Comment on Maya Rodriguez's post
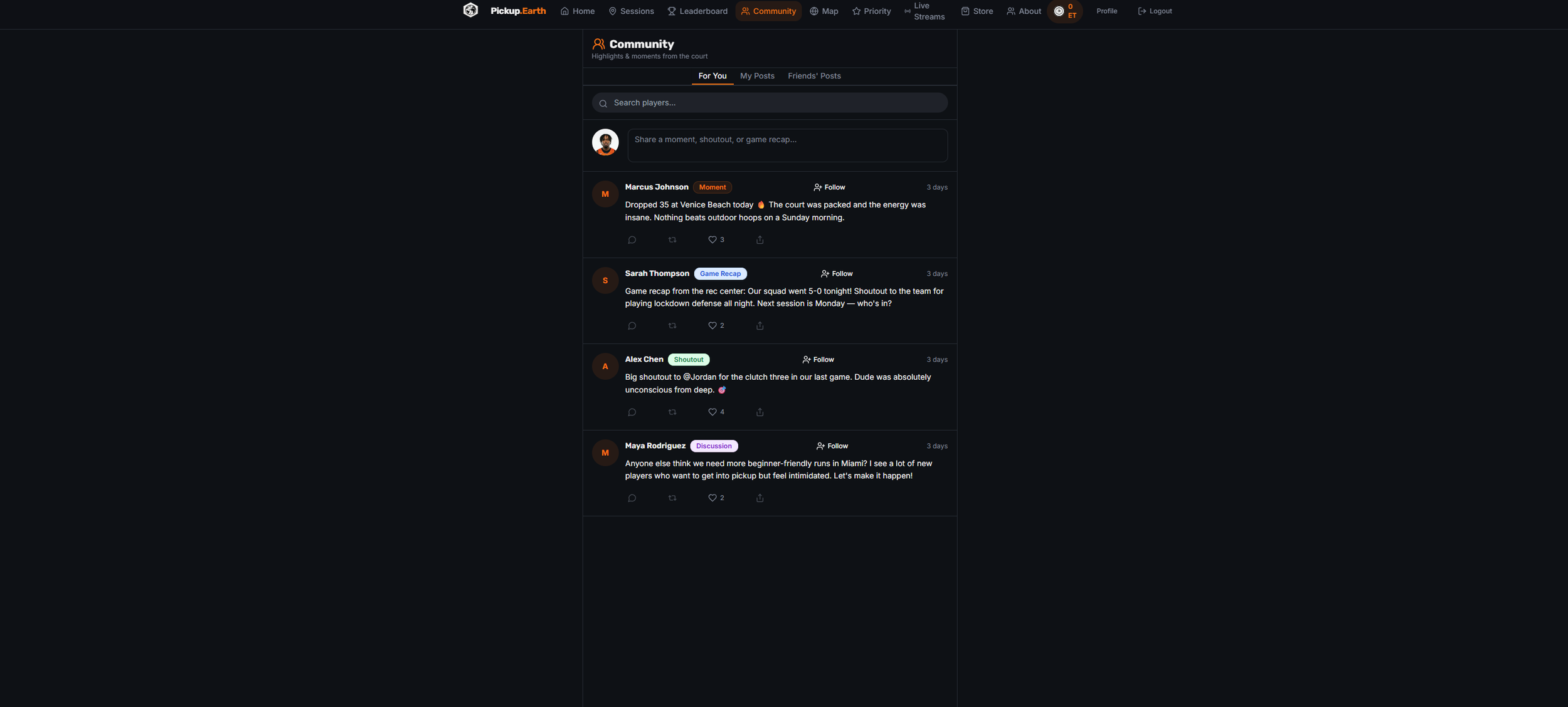The image size is (1568, 707). 632,498
